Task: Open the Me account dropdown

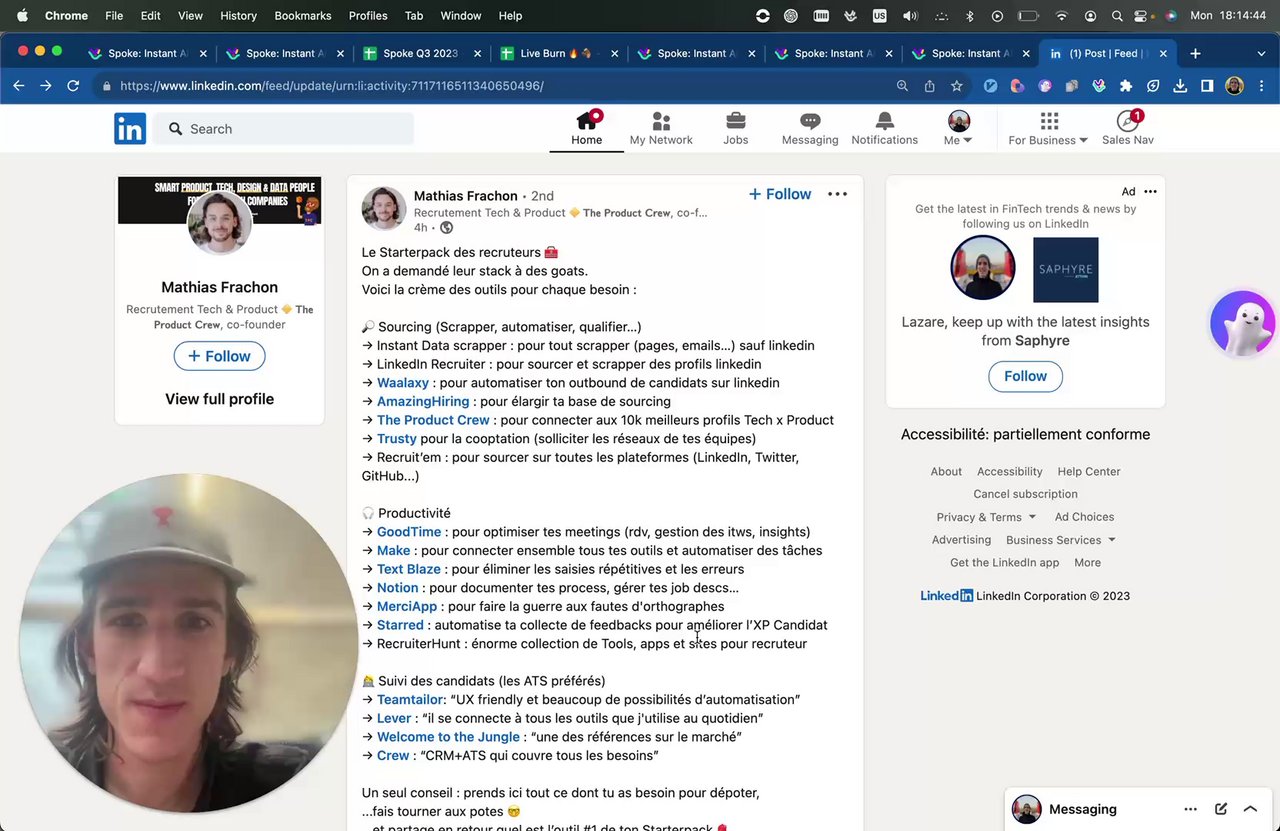Action: click(958, 129)
